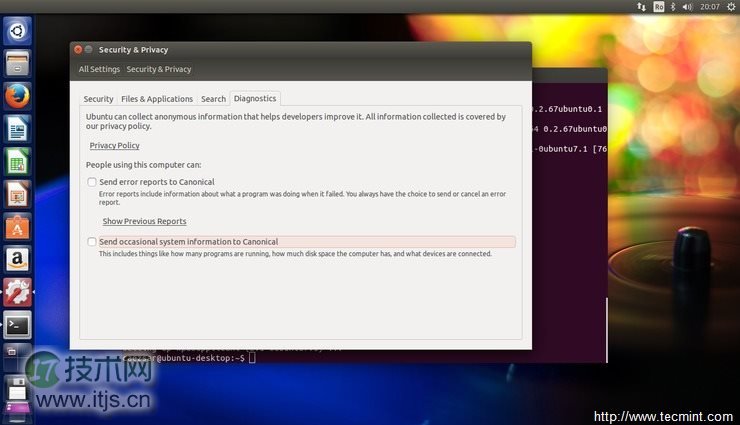Click Show Previous Reports link
This screenshot has width=740, height=425.
[144, 221]
